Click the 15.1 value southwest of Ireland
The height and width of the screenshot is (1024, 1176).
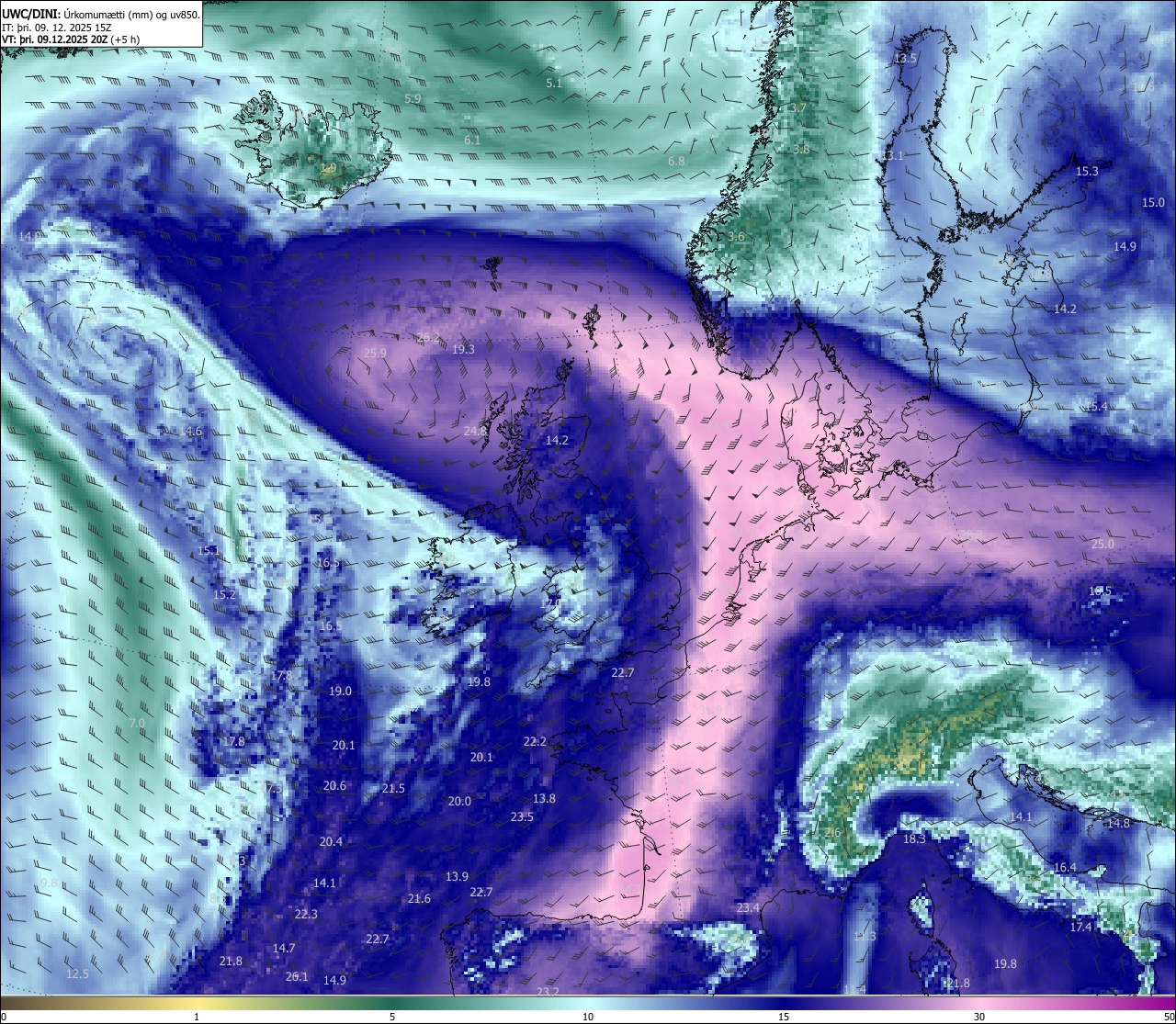pos(209,550)
